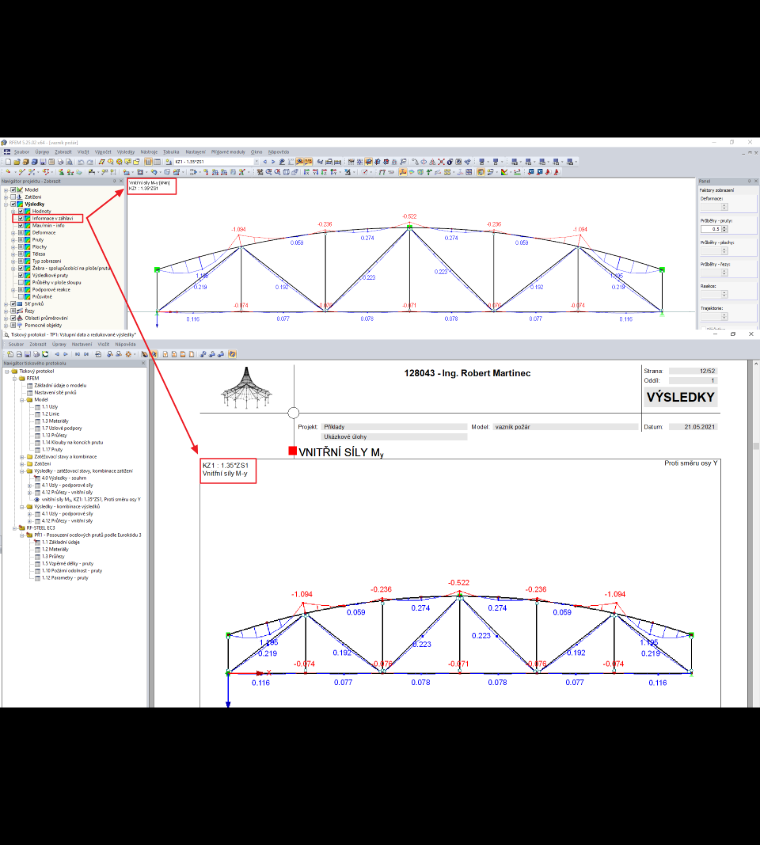Toggle the Max/min - info checkbox
760x845 pixels.
[20, 225]
